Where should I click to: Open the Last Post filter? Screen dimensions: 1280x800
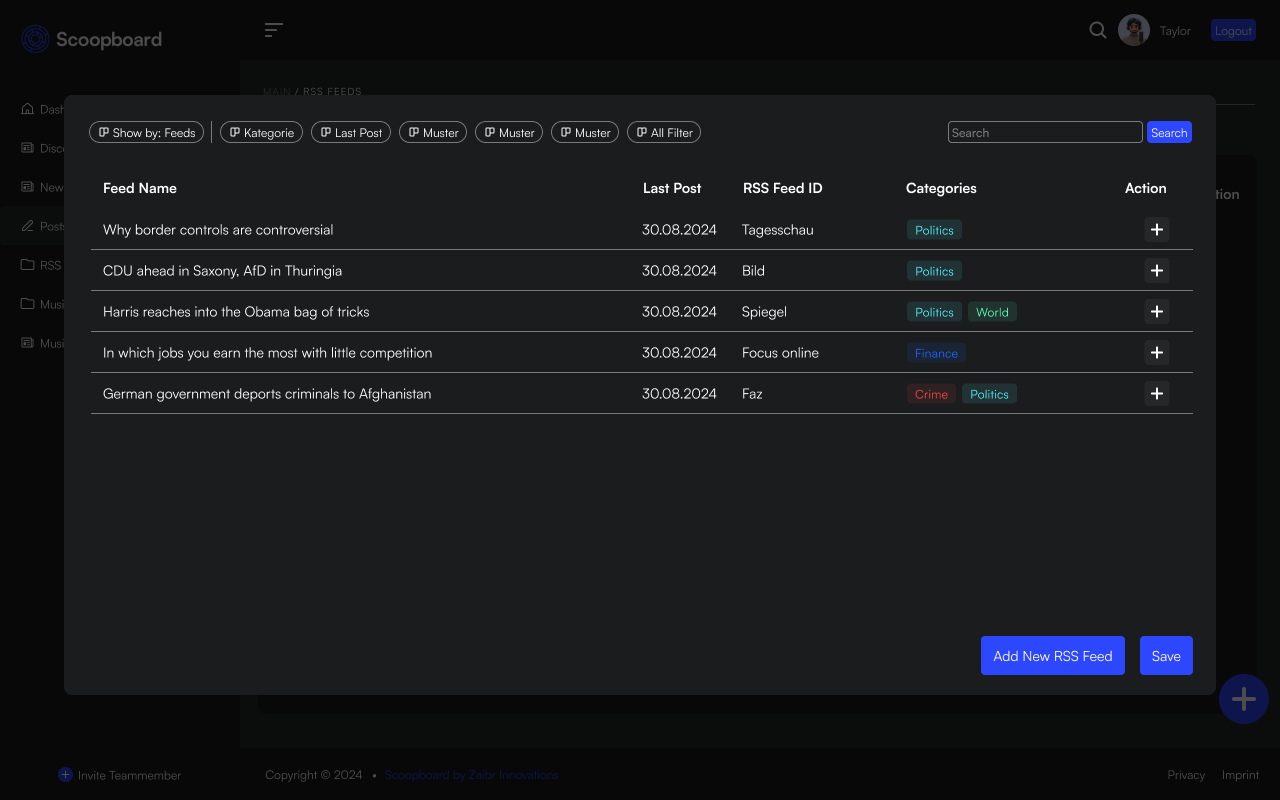[x=351, y=132]
